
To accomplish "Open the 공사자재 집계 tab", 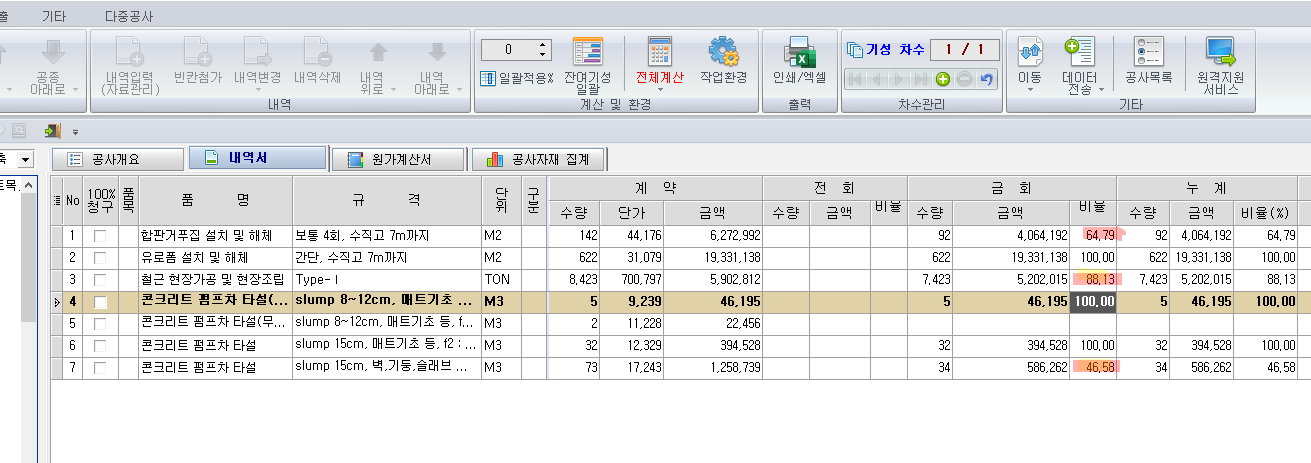I will [539, 159].
